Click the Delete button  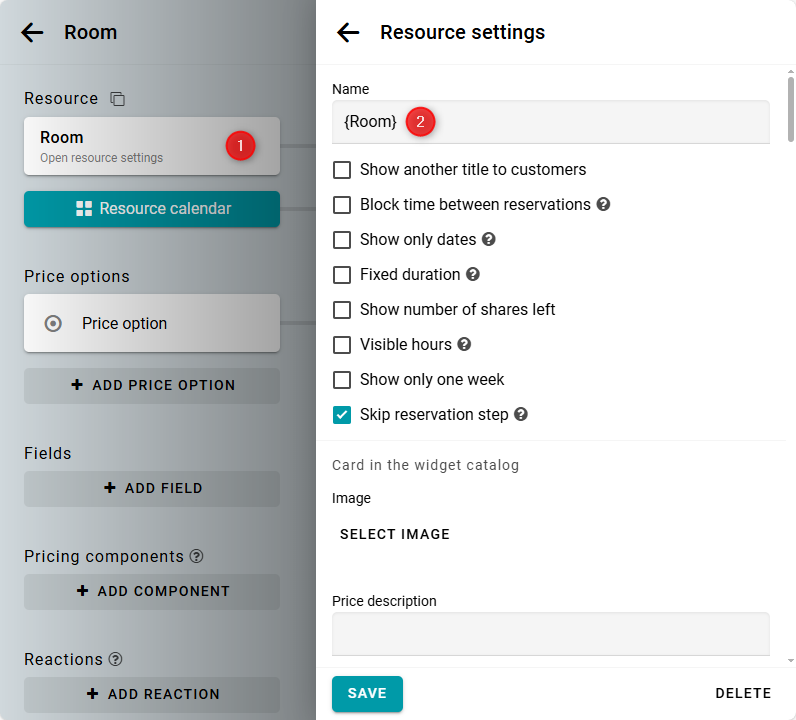tap(743, 693)
